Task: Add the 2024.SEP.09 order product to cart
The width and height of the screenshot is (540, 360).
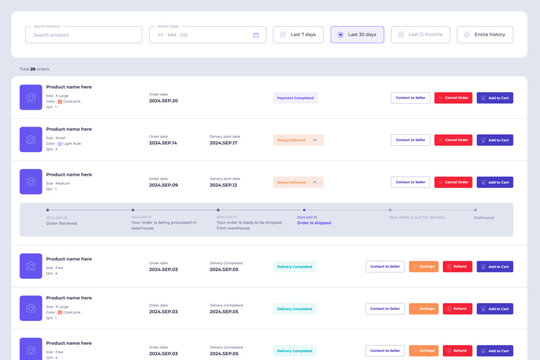Action: [495, 182]
